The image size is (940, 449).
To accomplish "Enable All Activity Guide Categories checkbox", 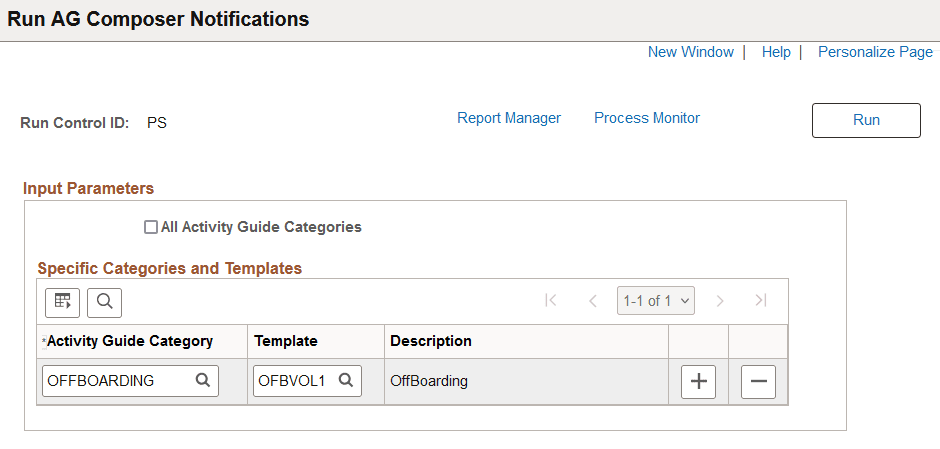I will (x=151, y=227).
